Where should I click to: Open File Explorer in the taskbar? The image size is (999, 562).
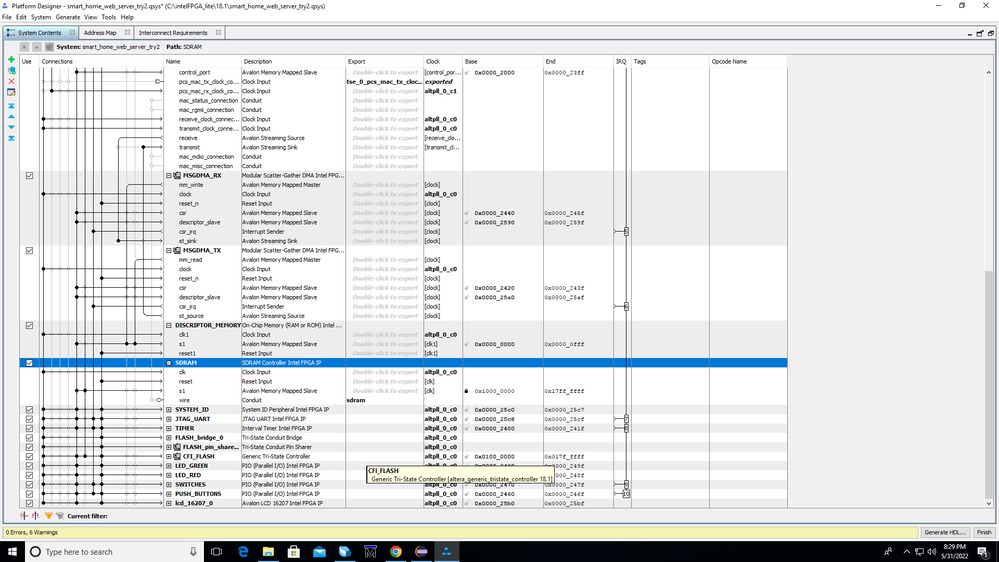(268, 552)
